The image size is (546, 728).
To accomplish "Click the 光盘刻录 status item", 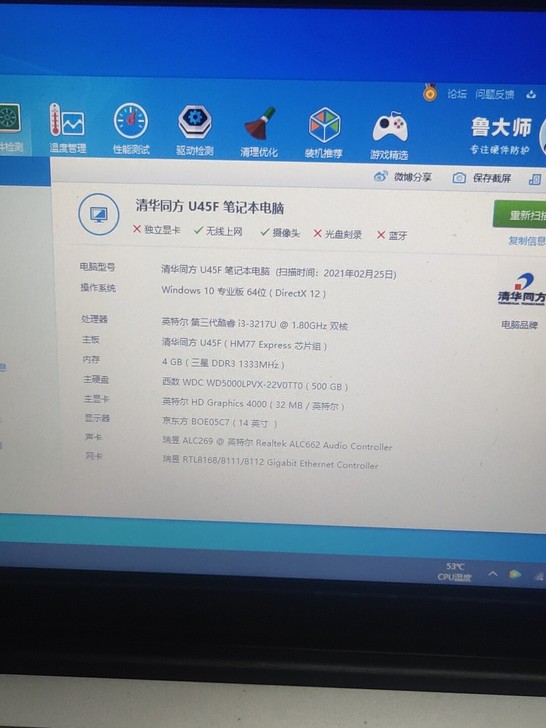I will (338, 234).
